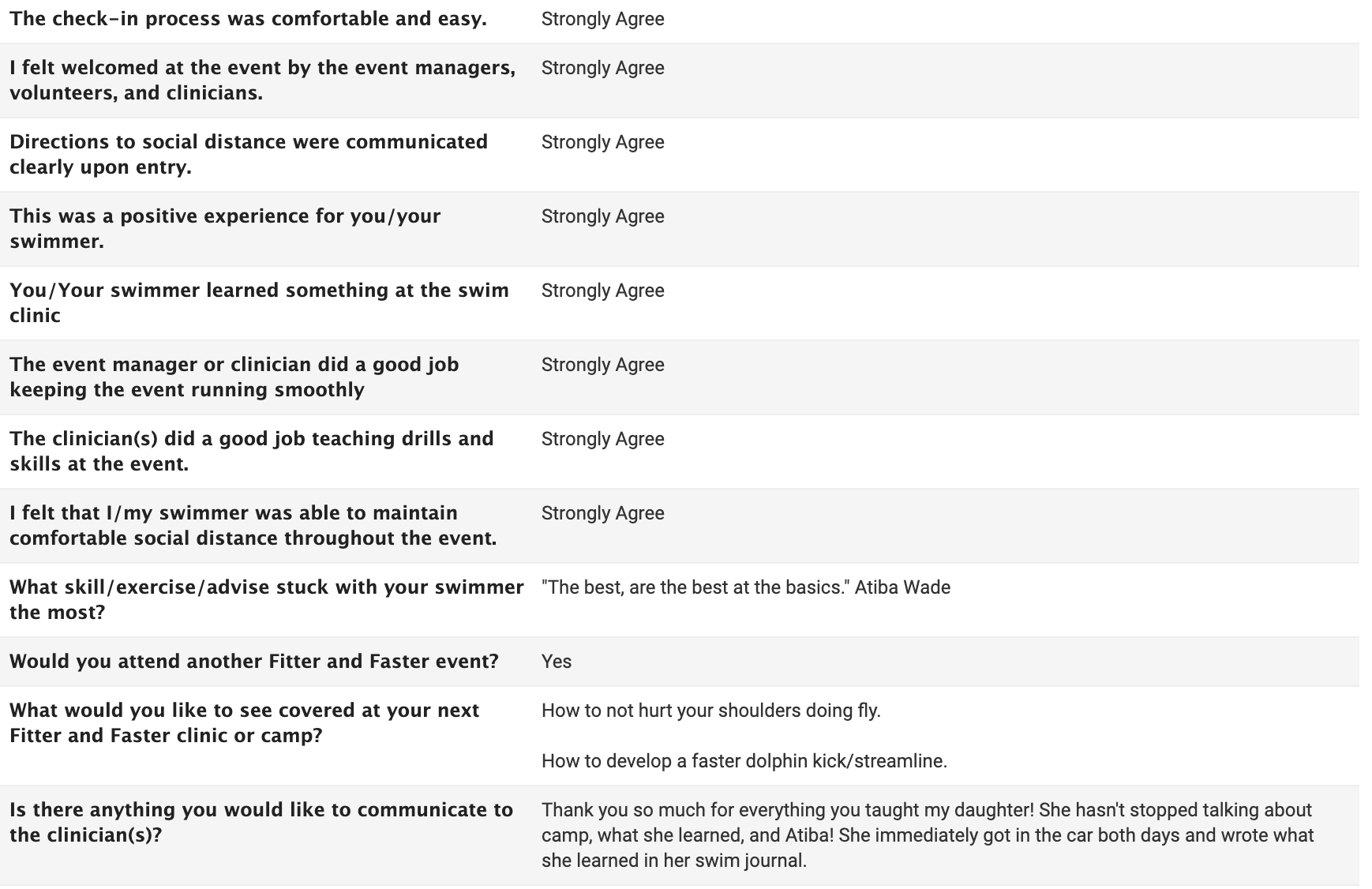Screen dimensions: 1372x889
Task: Click 'swimmer learned something' question text
Action: [259, 303]
